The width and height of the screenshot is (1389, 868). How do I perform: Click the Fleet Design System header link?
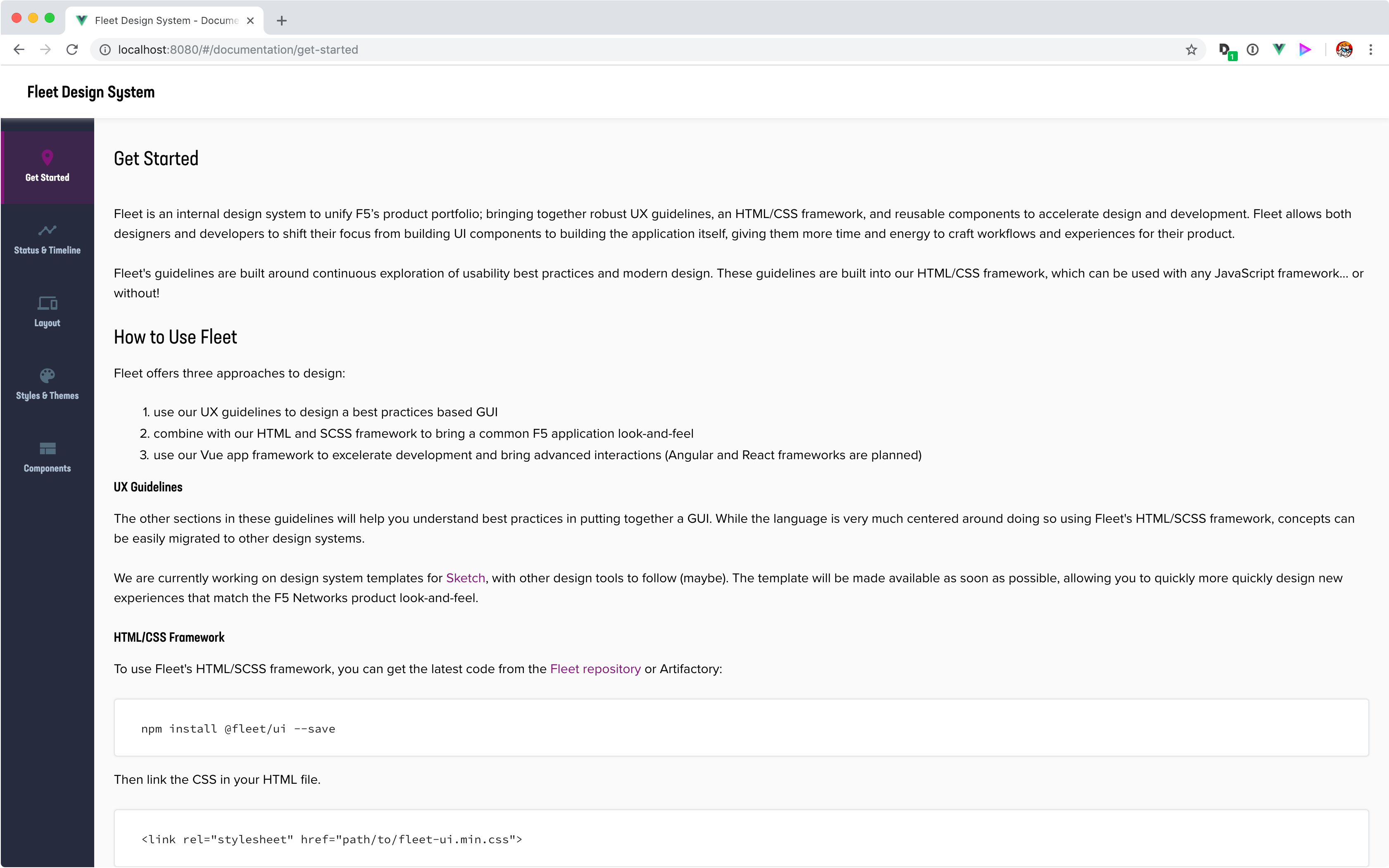(91, 91)
